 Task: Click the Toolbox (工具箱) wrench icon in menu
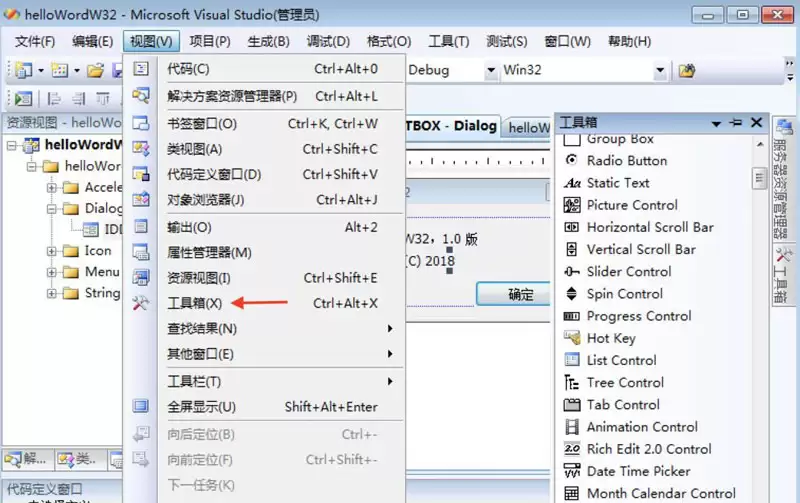pyautogui.click(x=141, y=303)
